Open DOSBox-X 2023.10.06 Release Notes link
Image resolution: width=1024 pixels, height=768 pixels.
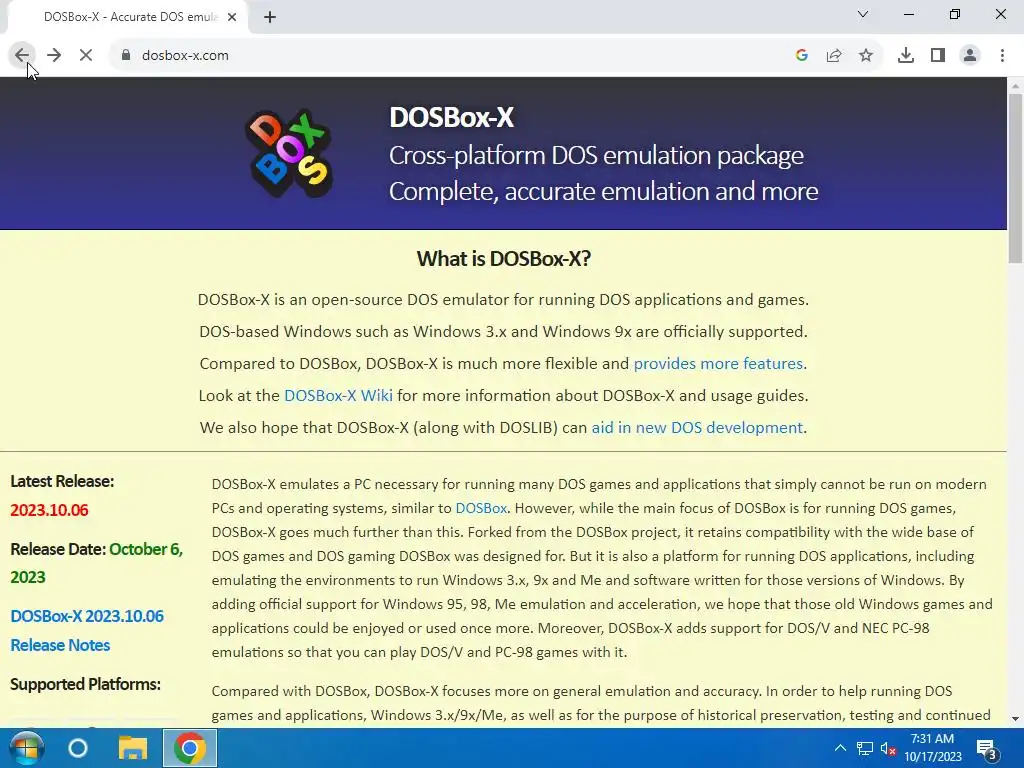(87, 630)
